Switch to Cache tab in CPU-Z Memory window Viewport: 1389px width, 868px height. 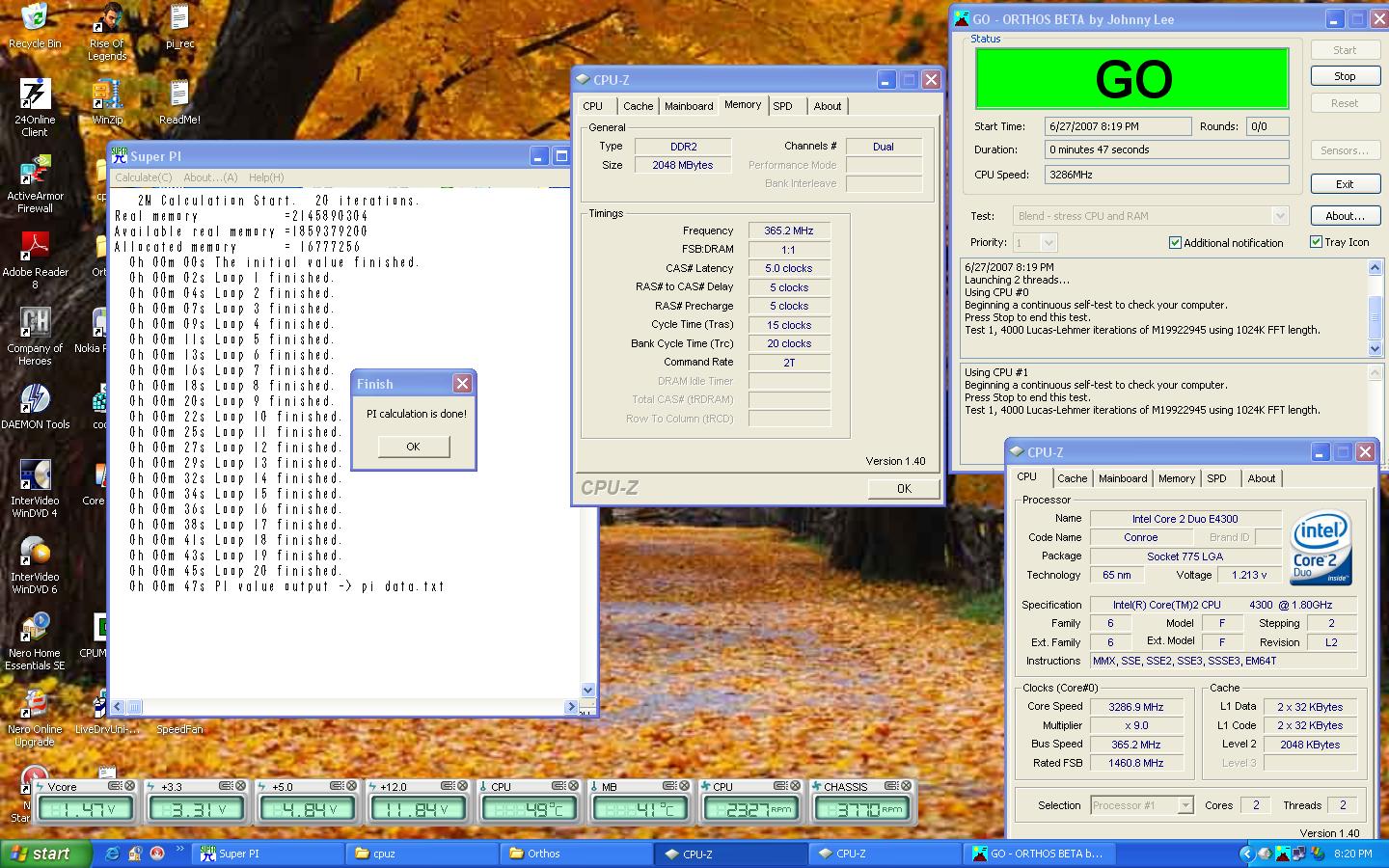coord(638,106)
